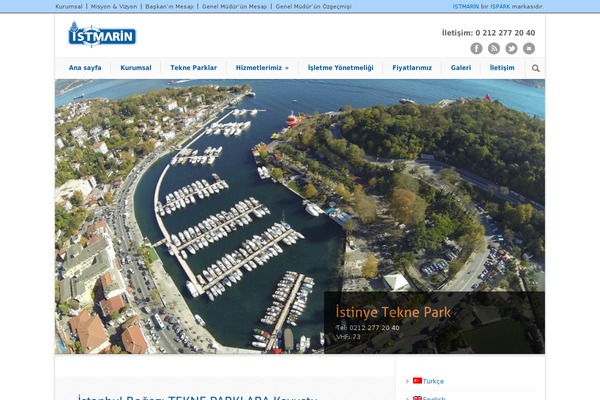Screen dimensions: 600x400
Task: Open the RSS feed icon
Action: coord(494,48)
